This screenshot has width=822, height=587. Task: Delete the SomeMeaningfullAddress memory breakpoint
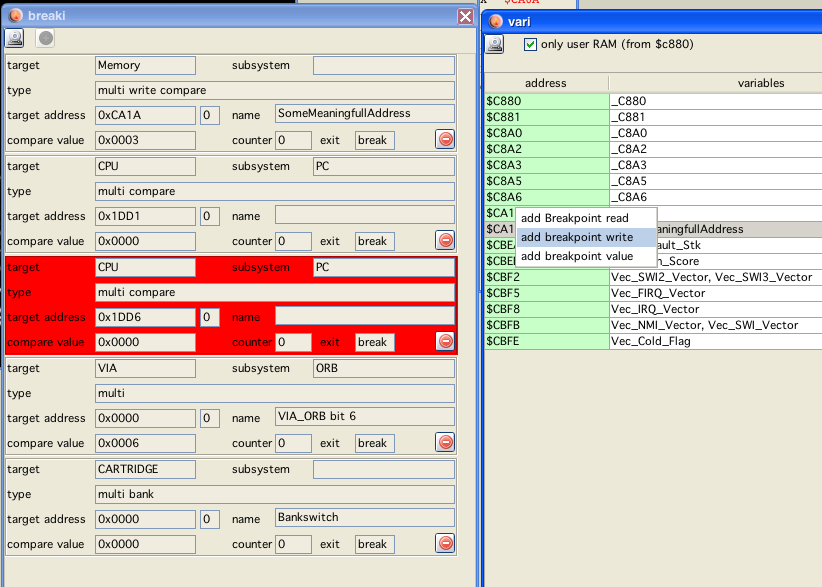pyautogui.click(x=445, y=140)
